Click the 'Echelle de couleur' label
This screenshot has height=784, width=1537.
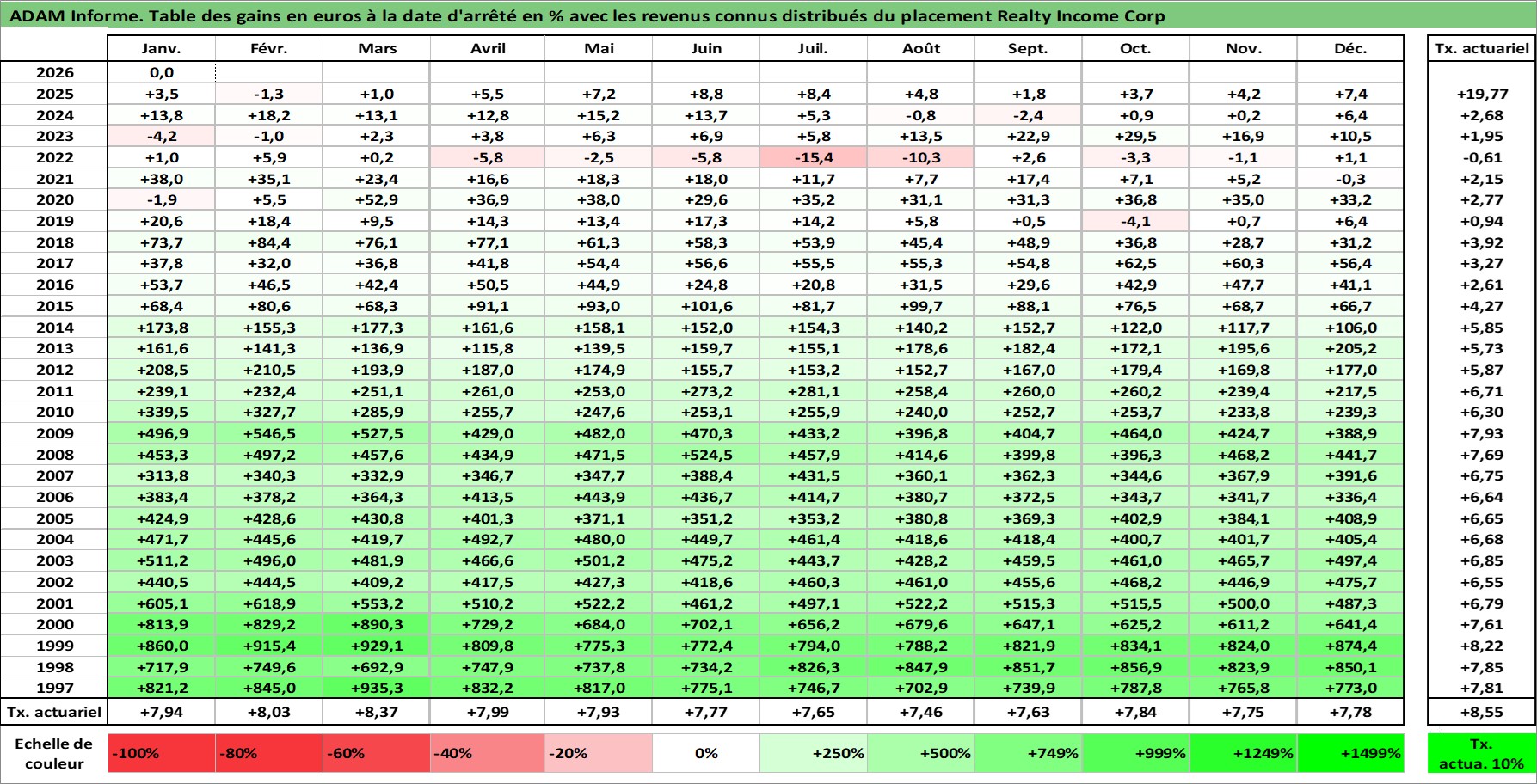pos(54,753)
